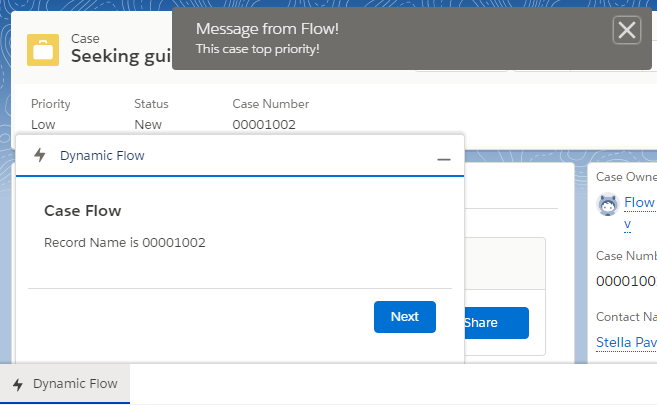The image size is (657, 405).
Task: Click the 'v' link under Case Owner
Action: tap(627, 224)
